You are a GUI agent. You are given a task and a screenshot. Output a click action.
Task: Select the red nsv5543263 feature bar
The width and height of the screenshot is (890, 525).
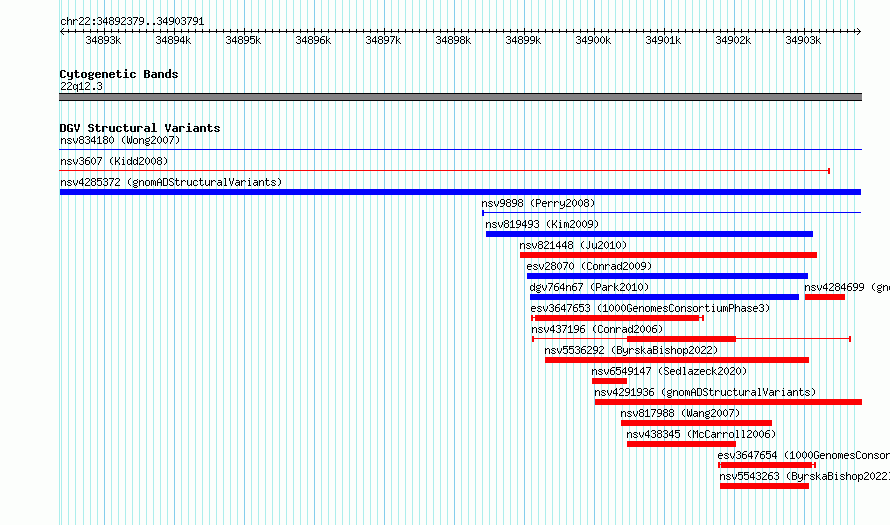[x=765, y=486]
